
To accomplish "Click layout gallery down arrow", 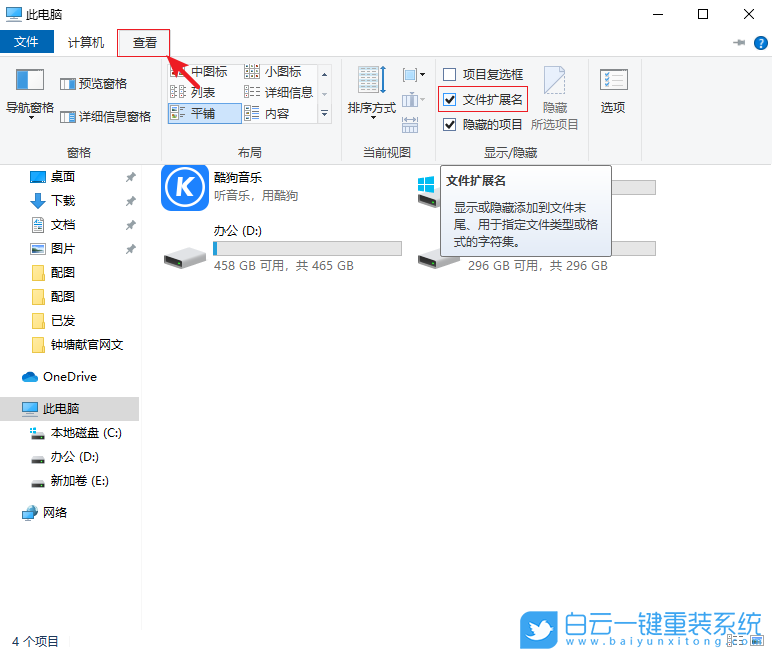I will pyautogui.click(x=324, y=94).
